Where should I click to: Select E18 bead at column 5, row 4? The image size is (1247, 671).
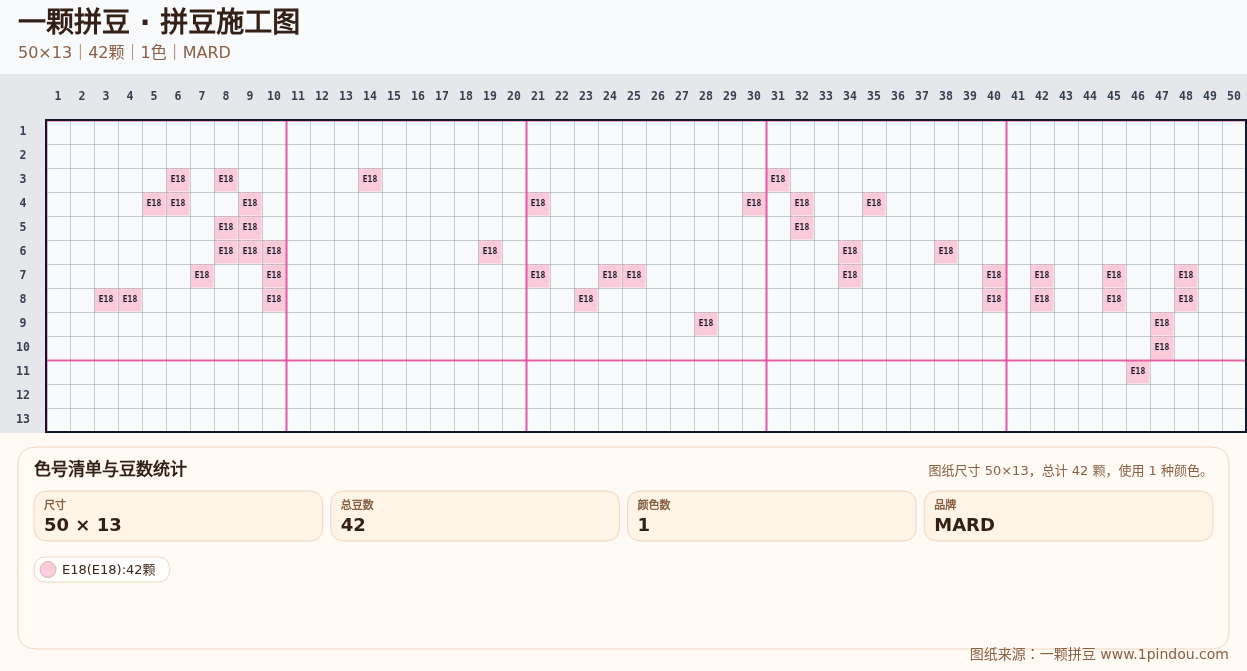154,204
